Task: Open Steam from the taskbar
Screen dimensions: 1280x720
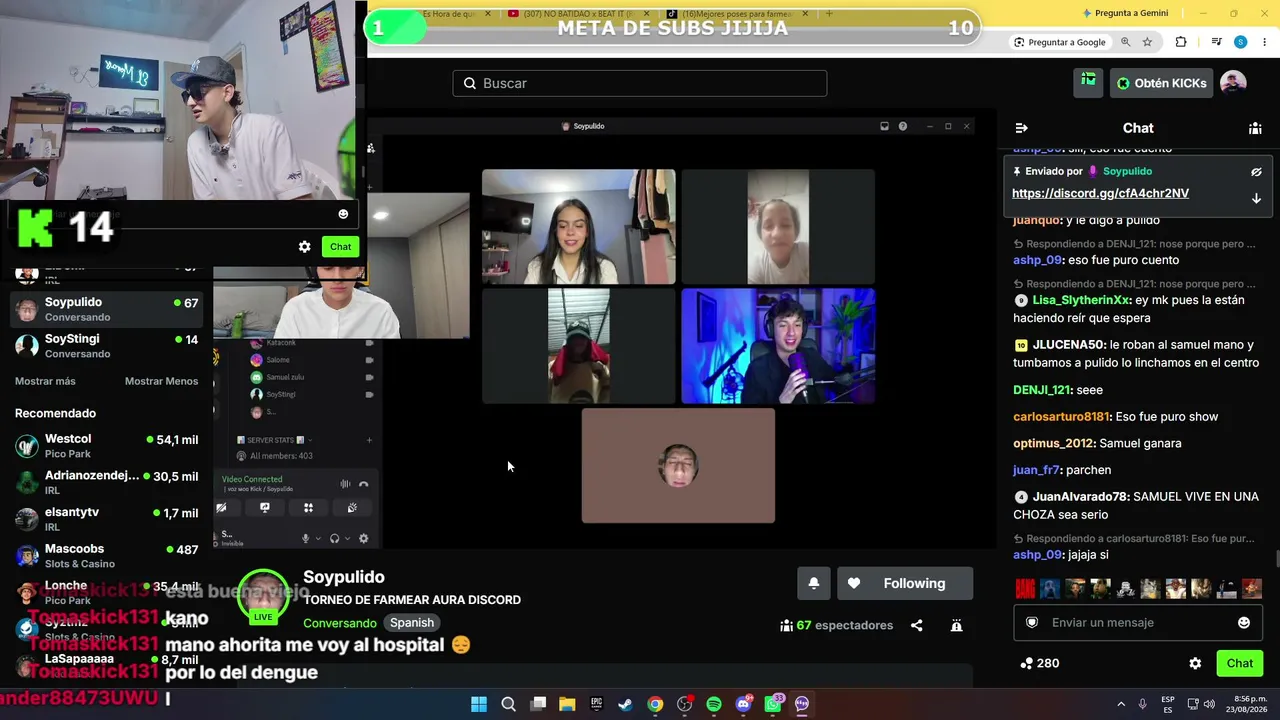Action: [x=625, y=704]
